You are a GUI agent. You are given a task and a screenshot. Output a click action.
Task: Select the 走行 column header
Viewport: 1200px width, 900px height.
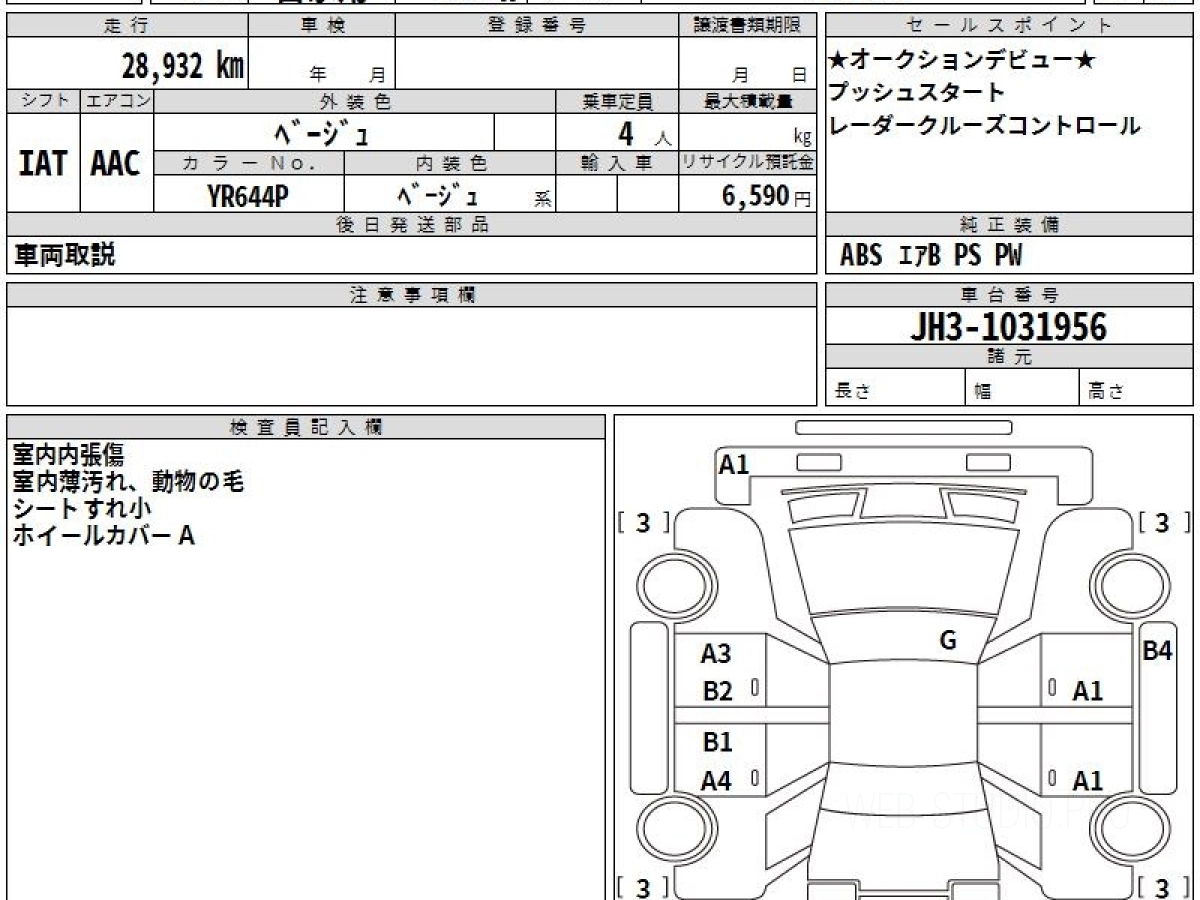(126, 26)
